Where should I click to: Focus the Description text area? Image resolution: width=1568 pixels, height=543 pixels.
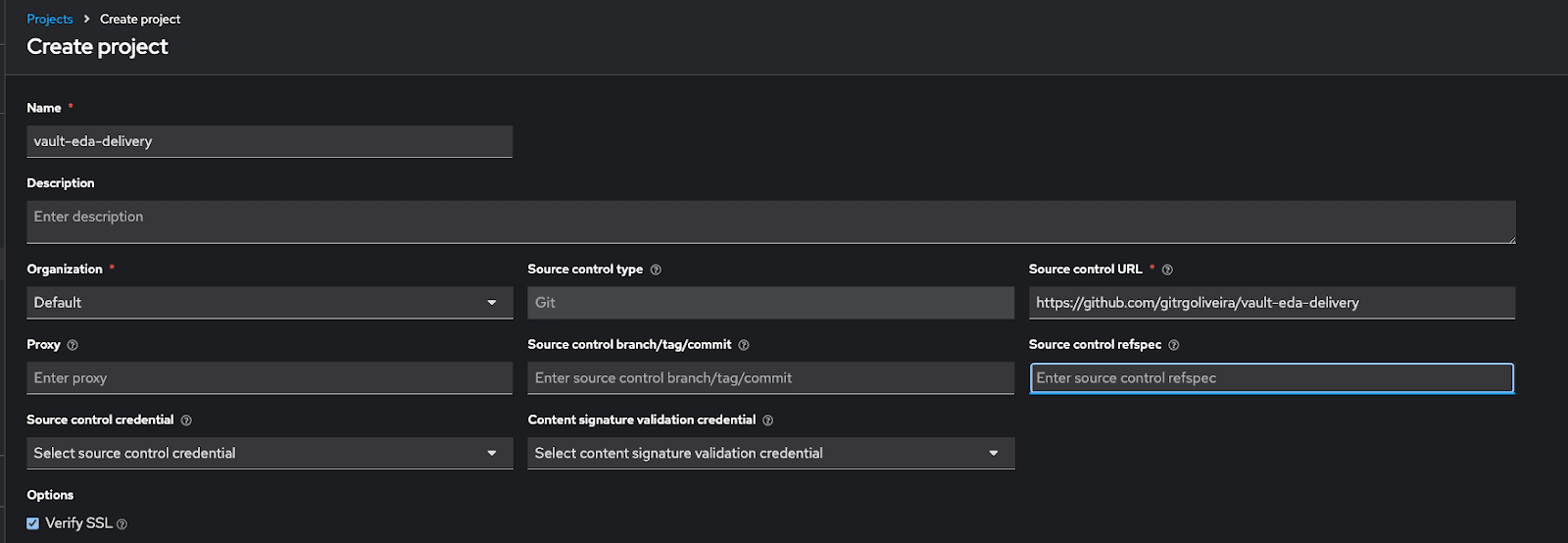pos(770,222)
